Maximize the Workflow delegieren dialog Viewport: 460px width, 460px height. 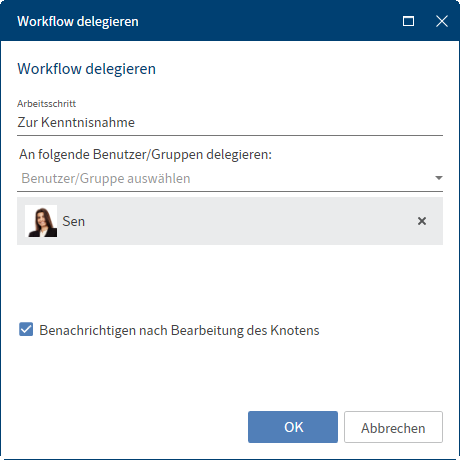click(408, 21)
